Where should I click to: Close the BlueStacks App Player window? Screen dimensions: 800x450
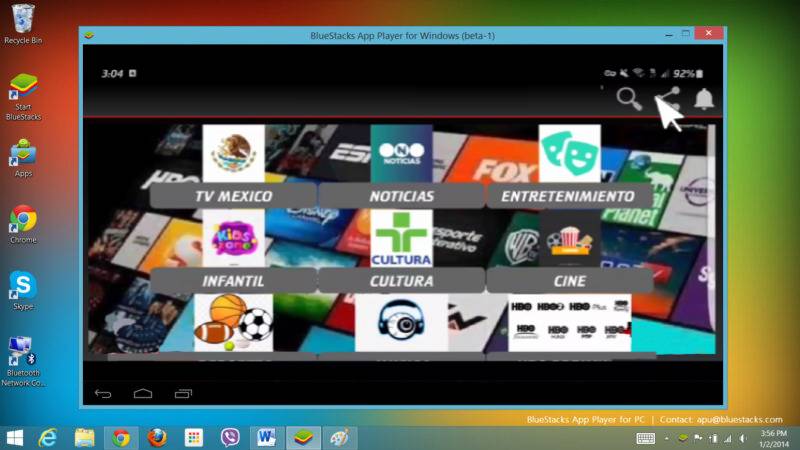click(709, 33)
